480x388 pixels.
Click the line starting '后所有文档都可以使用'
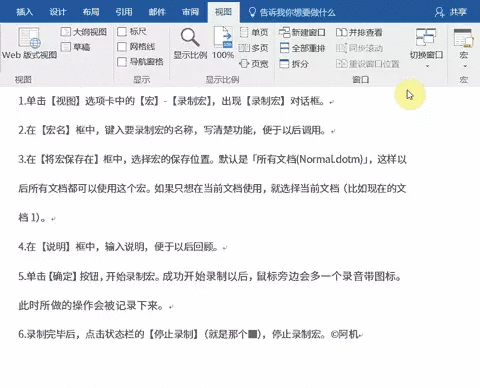(x=212, y=189)
